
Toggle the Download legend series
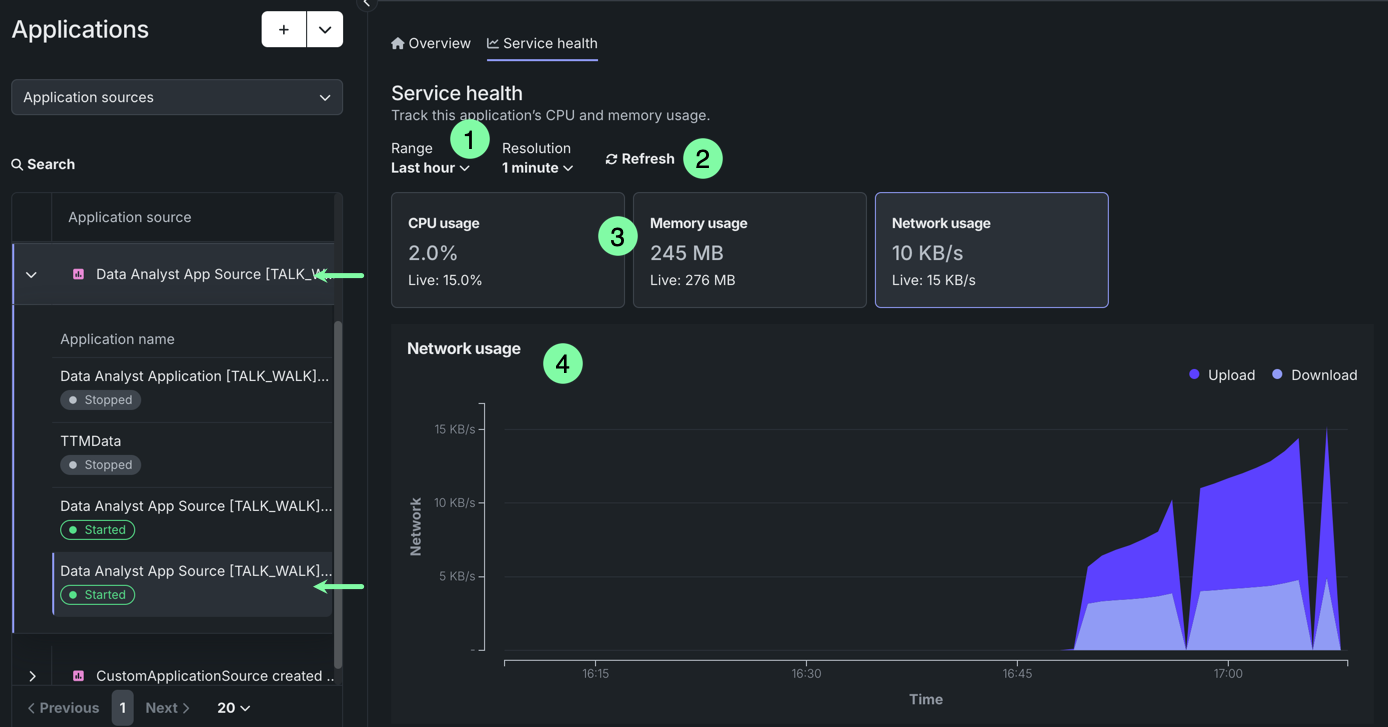1314,375
